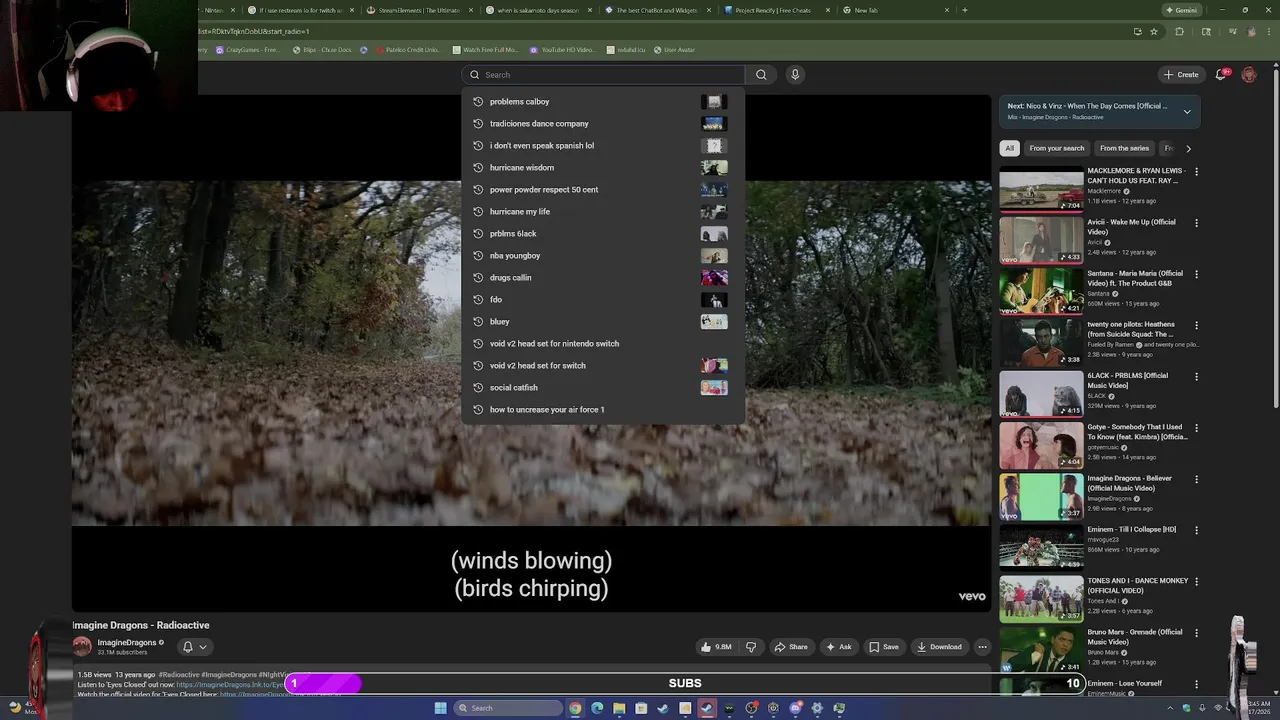Image resolution: width=1280 pixels, height=720 pixels.
Task: Select the 'All' filter chip
Action: click(1009, 148)
